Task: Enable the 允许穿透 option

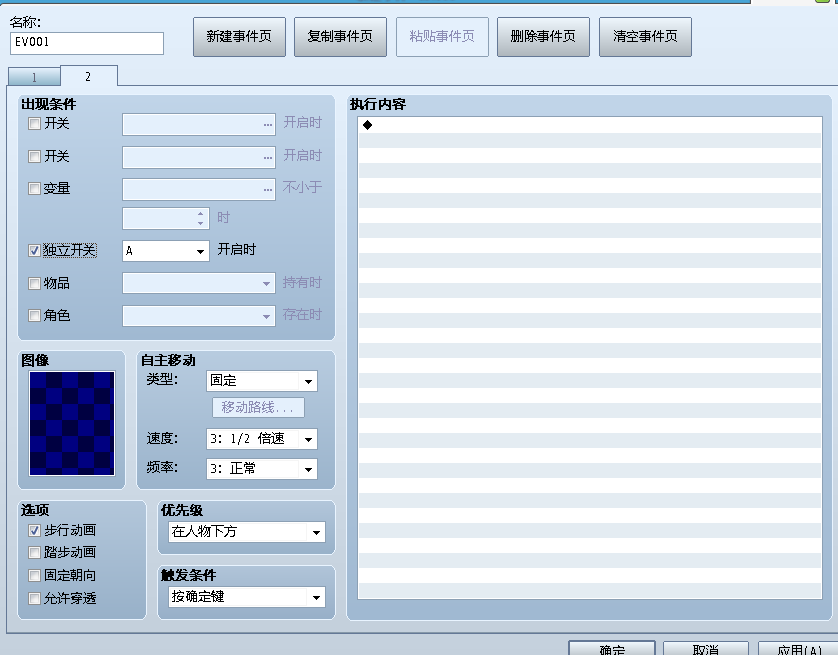Action: (x=34, y=598)
